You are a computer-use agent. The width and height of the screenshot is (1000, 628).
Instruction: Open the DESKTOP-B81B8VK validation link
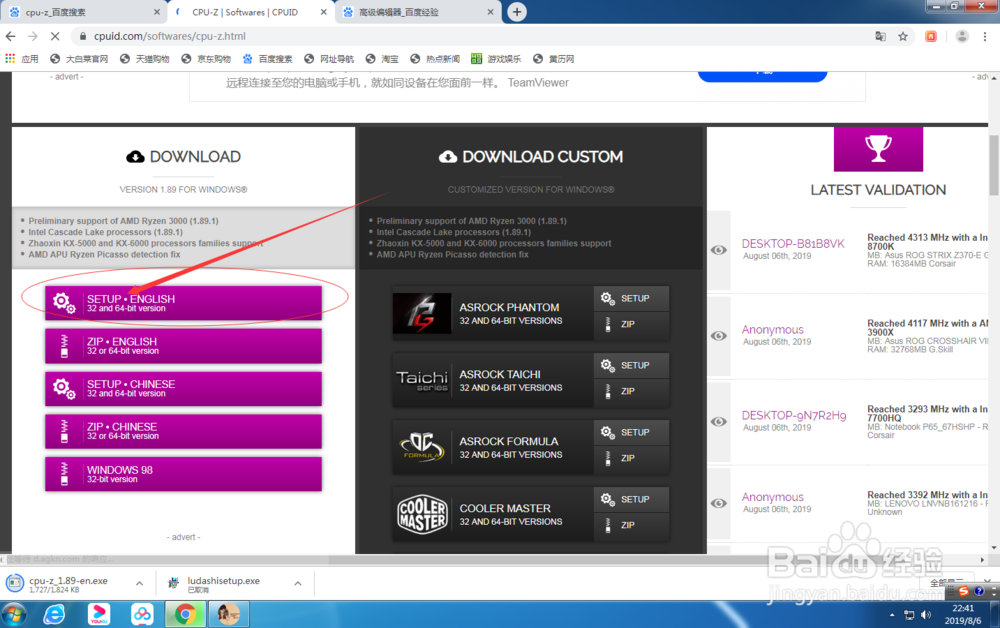pyautogui.click(x=793, y=244)
